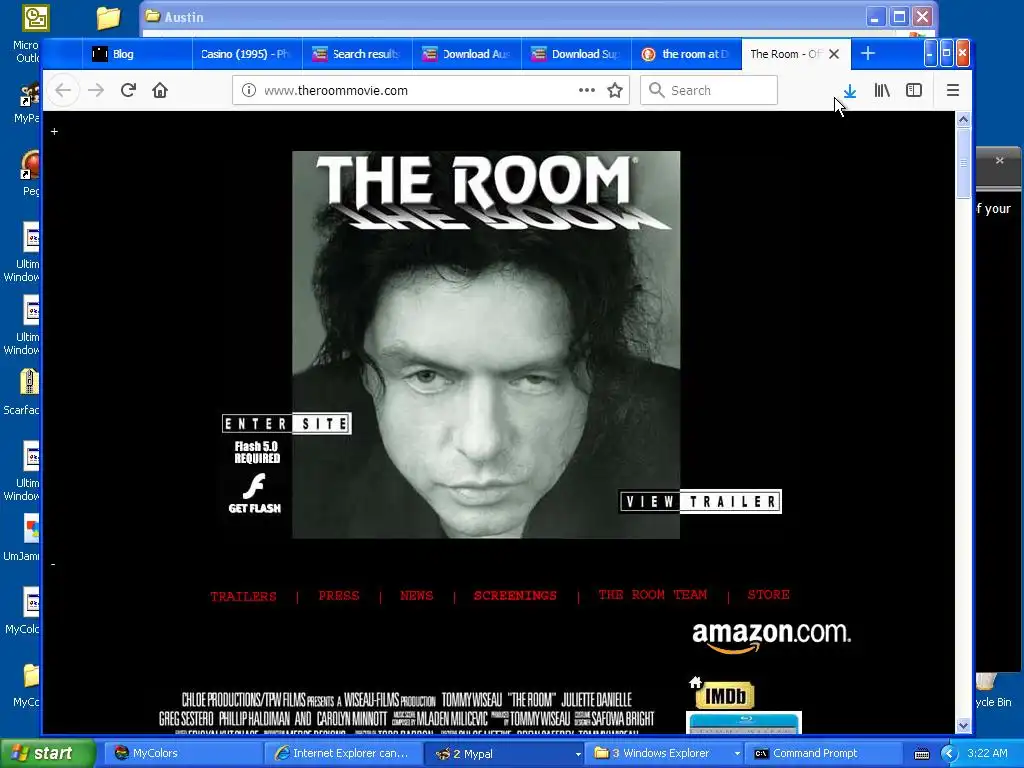Toggle the sidebar view icon
This screenshot has width=1024, height=768.
coord(914,90)
